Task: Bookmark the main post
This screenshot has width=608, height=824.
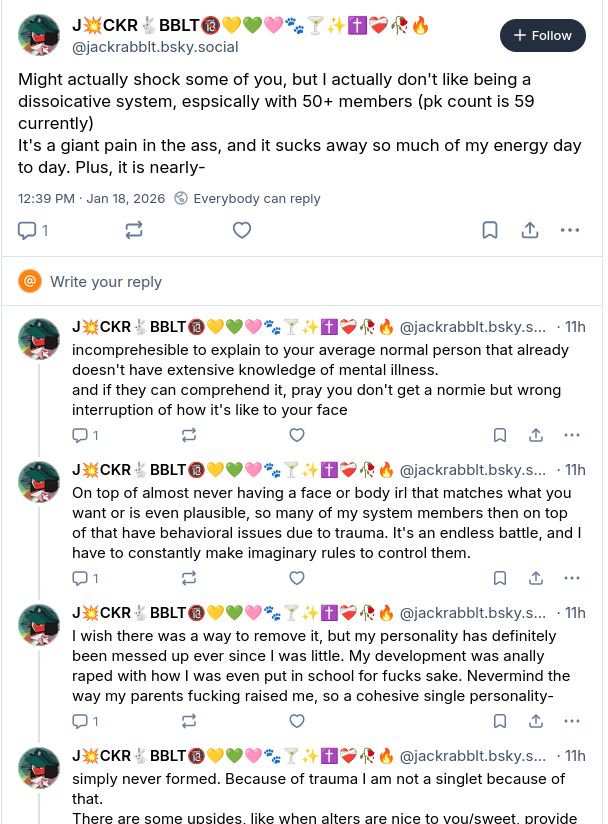Action: click(490, 230)
